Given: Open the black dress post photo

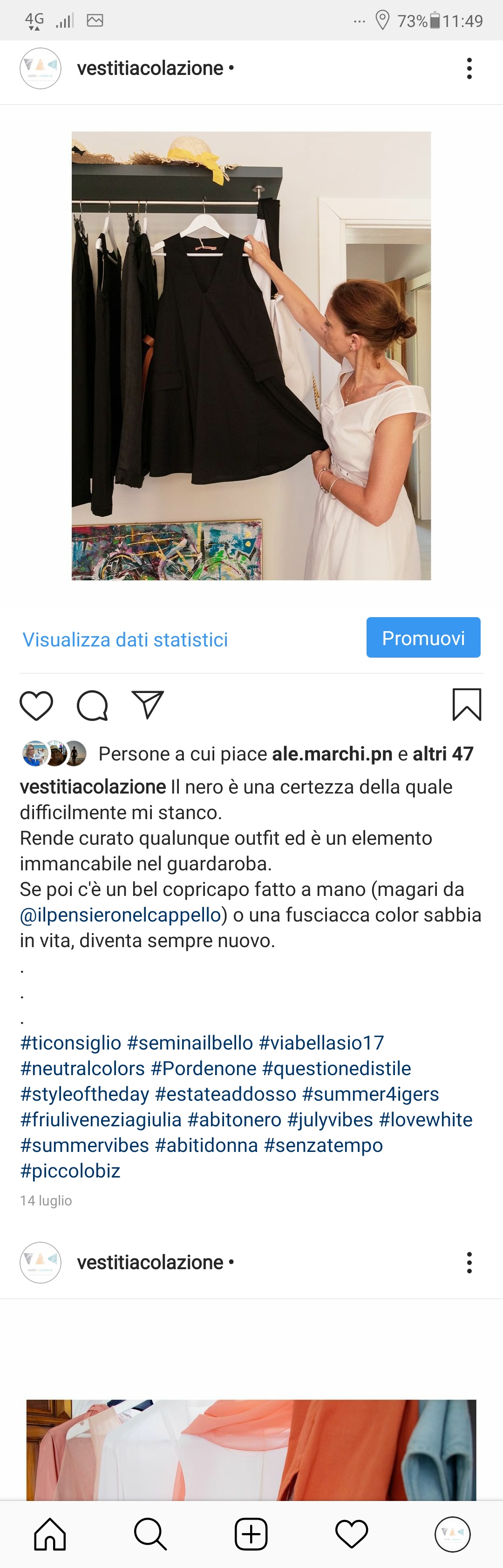Looking at the screenshot, I should [x=251, y=356].
